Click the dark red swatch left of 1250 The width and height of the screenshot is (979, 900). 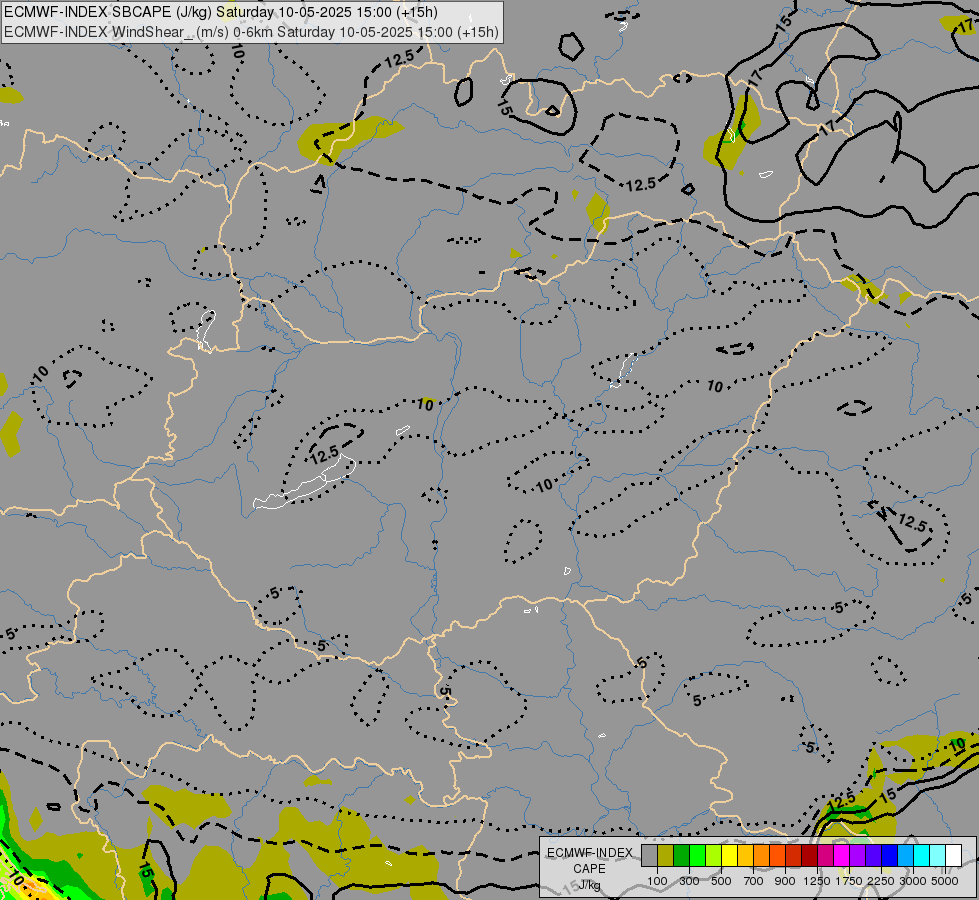tap(810, 856)
